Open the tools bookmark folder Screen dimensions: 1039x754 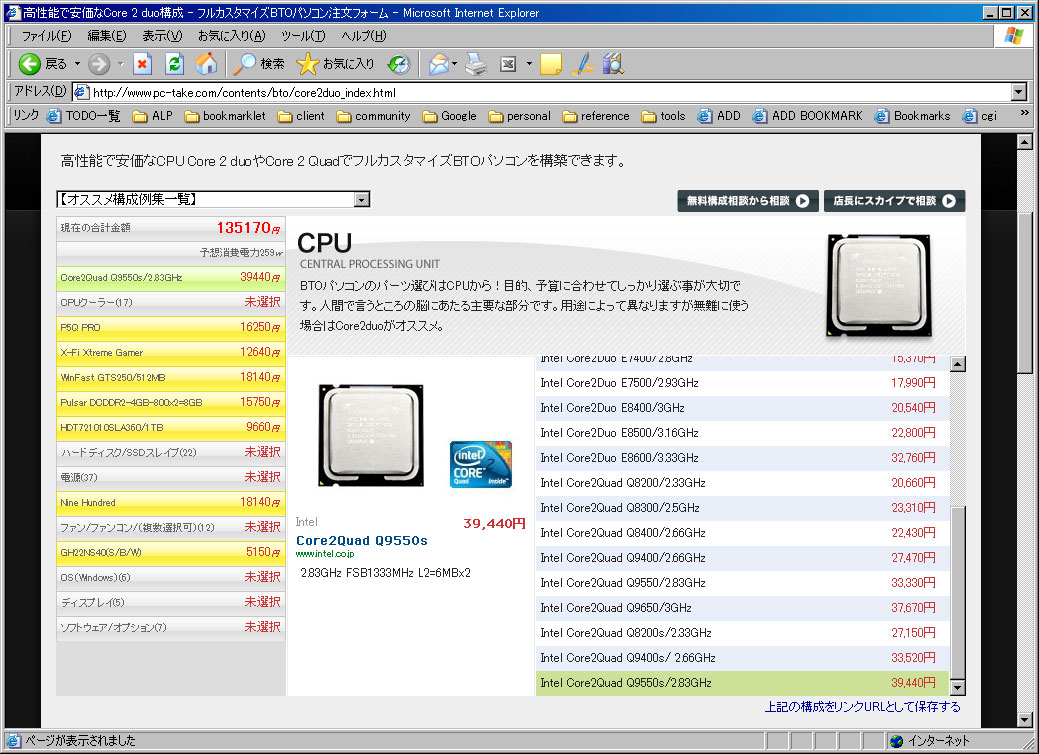[x=663, y=116]
